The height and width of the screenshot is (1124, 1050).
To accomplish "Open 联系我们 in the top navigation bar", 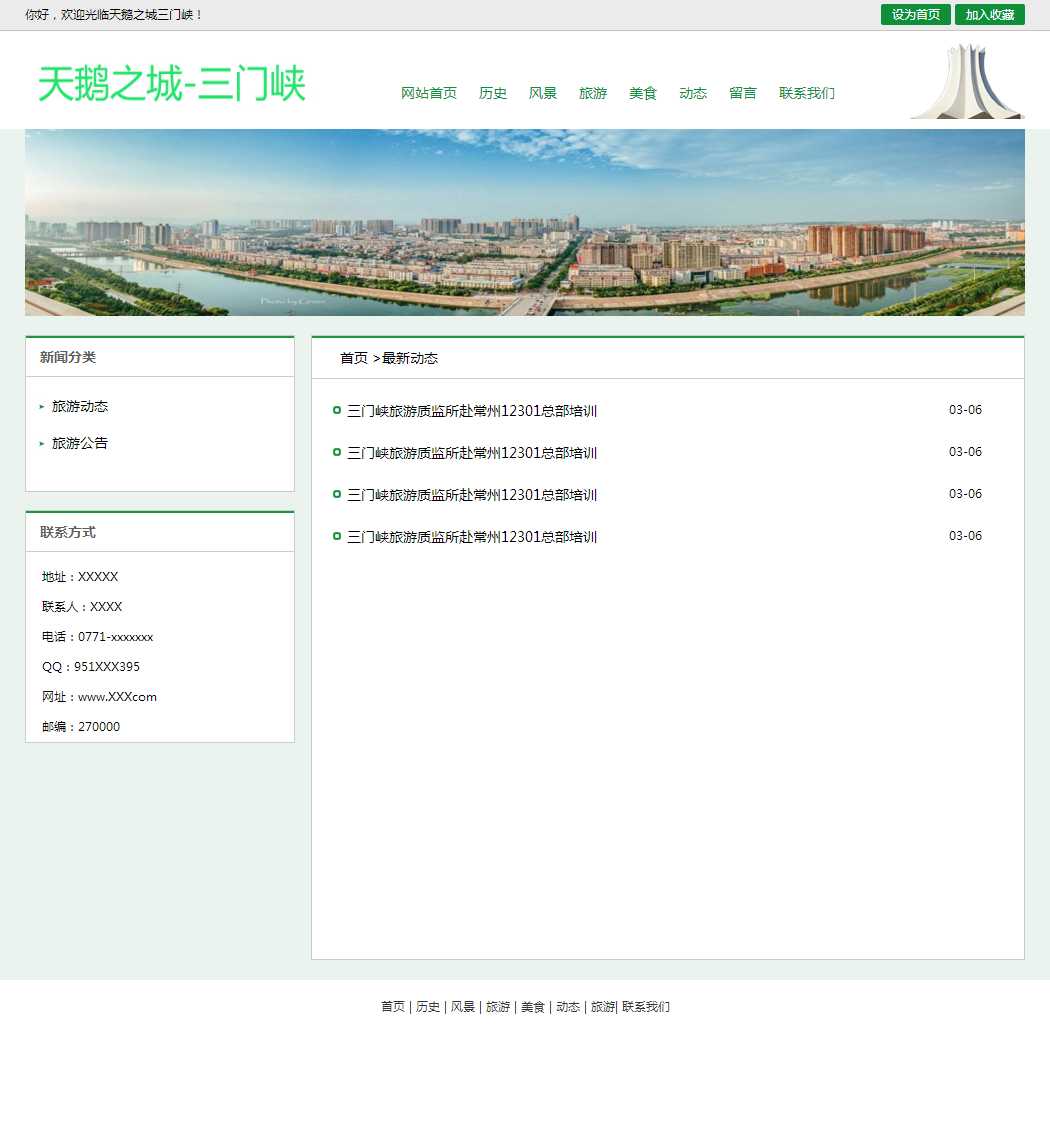I will pyautogui.click(x=806, y=93).
